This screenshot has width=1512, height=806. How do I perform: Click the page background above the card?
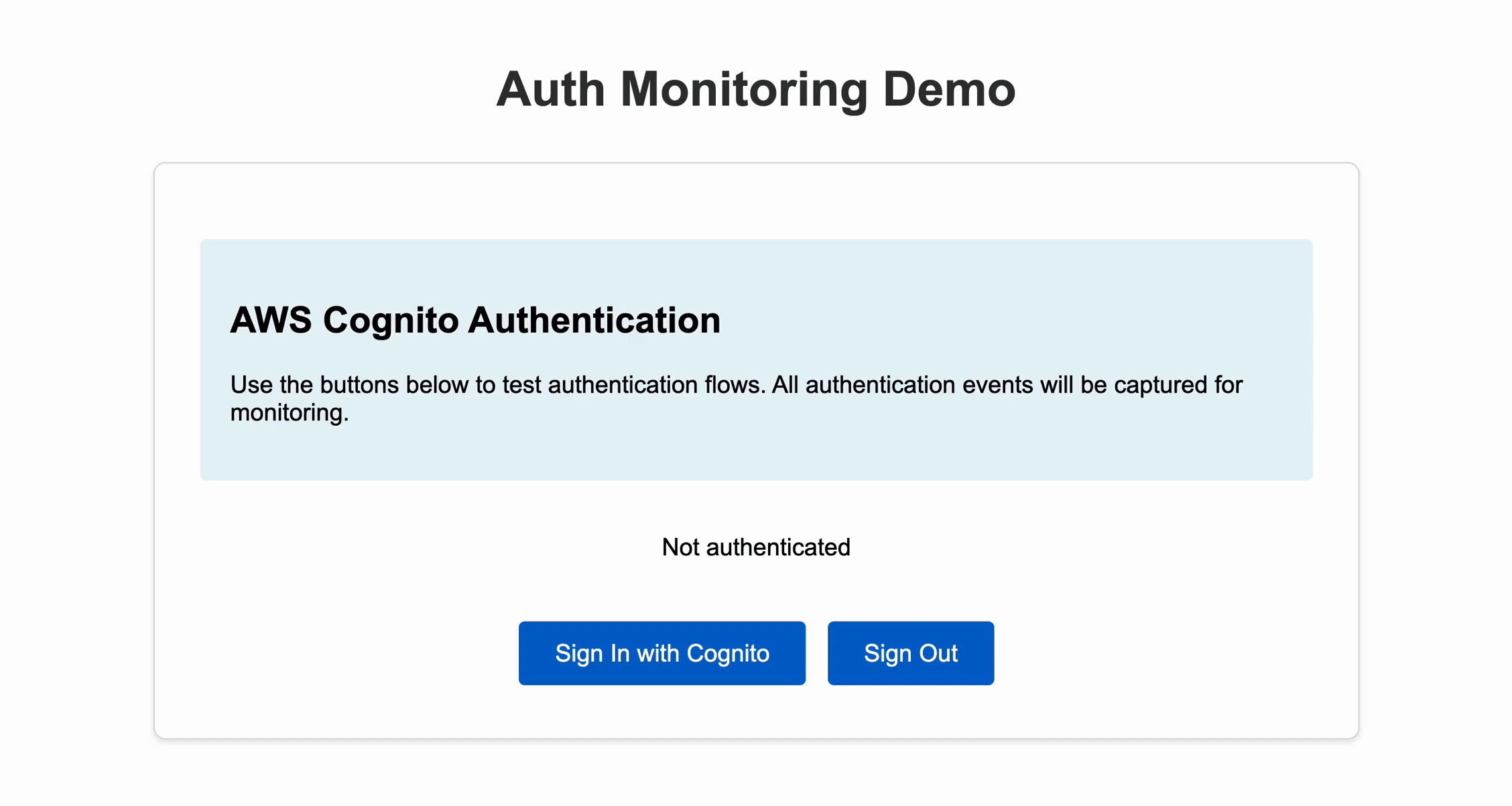tap(756, 141)
